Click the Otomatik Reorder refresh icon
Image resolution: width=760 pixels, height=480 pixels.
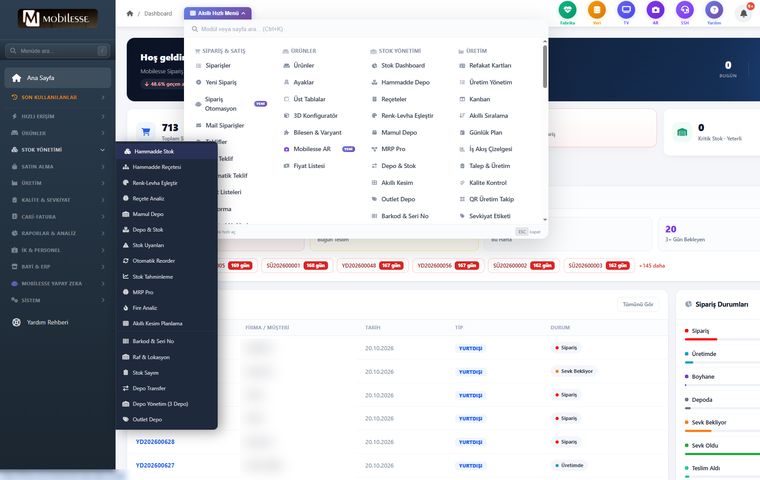pyautogui.click(x=126, y=261)
